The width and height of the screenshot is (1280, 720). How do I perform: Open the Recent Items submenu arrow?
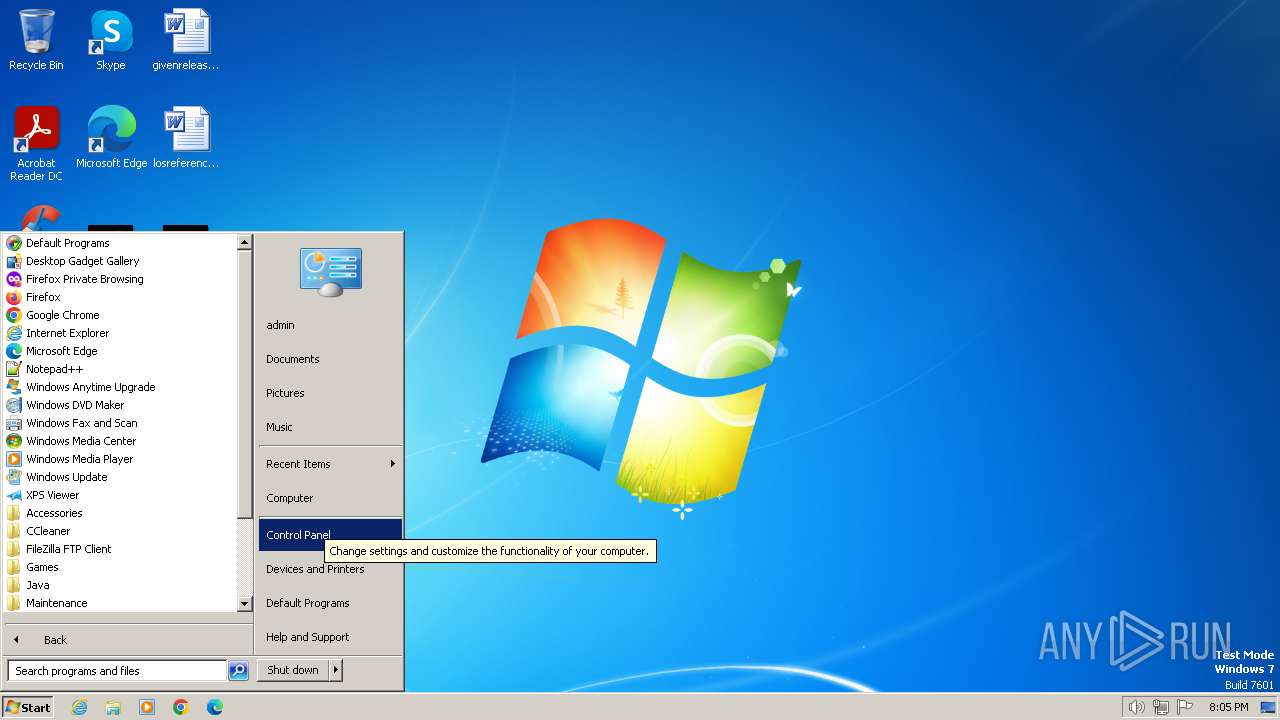tap(393, 464)
